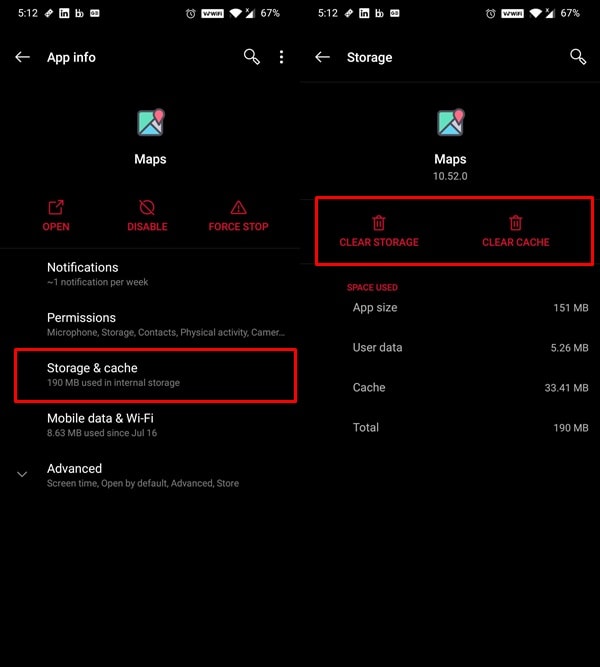Image resolution: width=600 pixels, height=667 pixels.
Task: Tap LinkedIn notification icon in right status bar
Action: coord(364,13)
